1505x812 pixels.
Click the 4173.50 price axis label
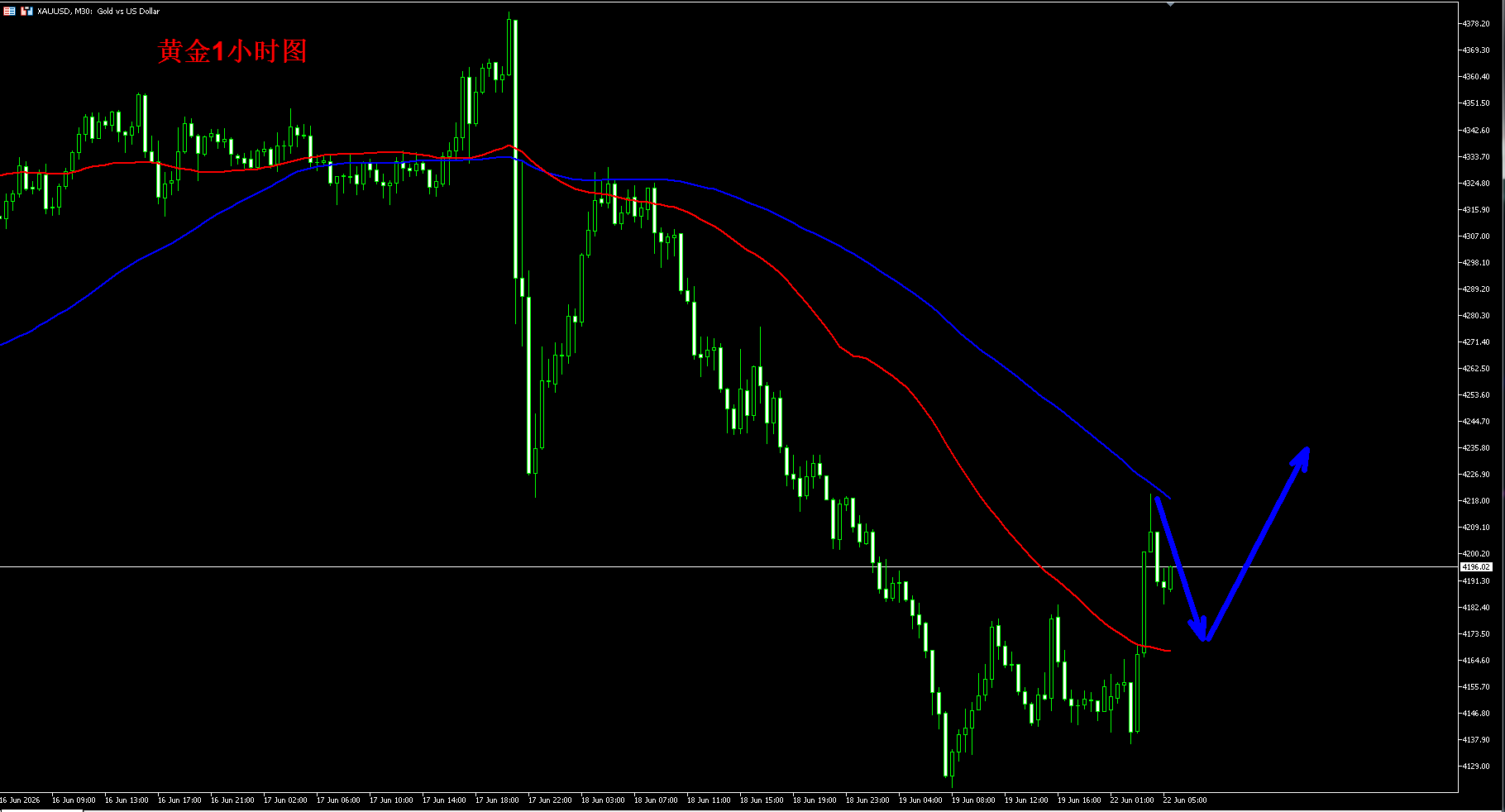(1476, 634)
